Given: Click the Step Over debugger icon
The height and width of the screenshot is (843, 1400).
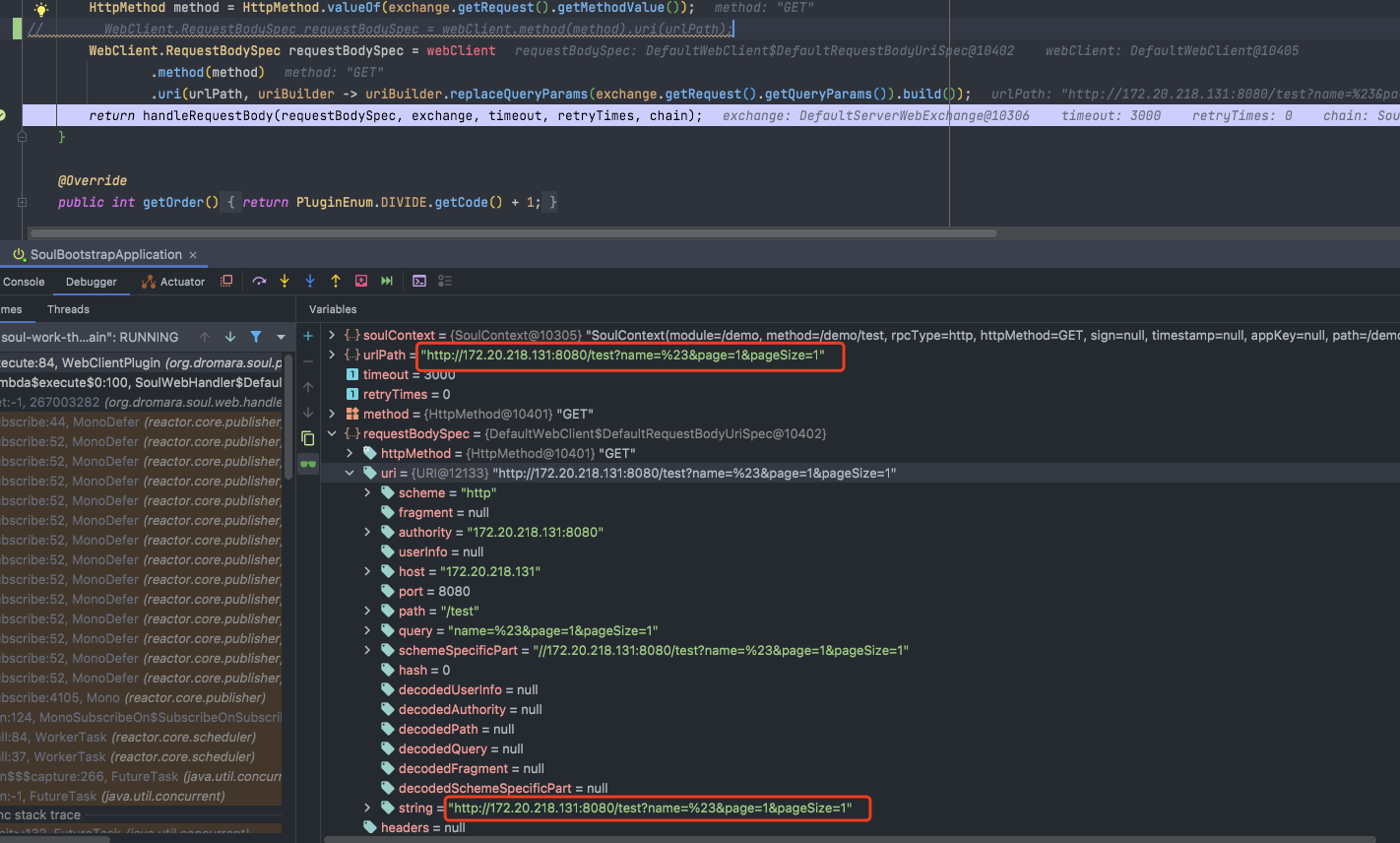Looking at the screenshot, I should [259, 281].
